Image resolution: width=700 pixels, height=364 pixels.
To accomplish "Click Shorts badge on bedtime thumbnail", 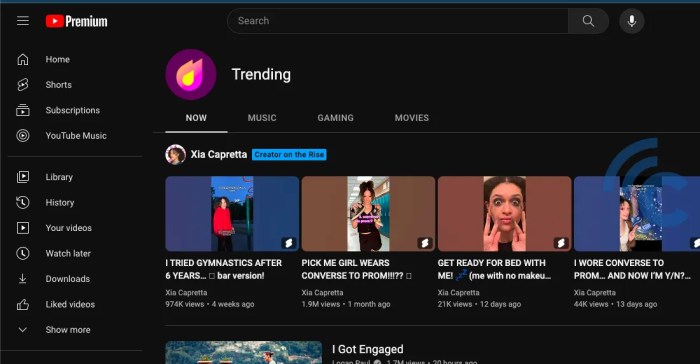I will pyautogui.click(x=561, y=243).
